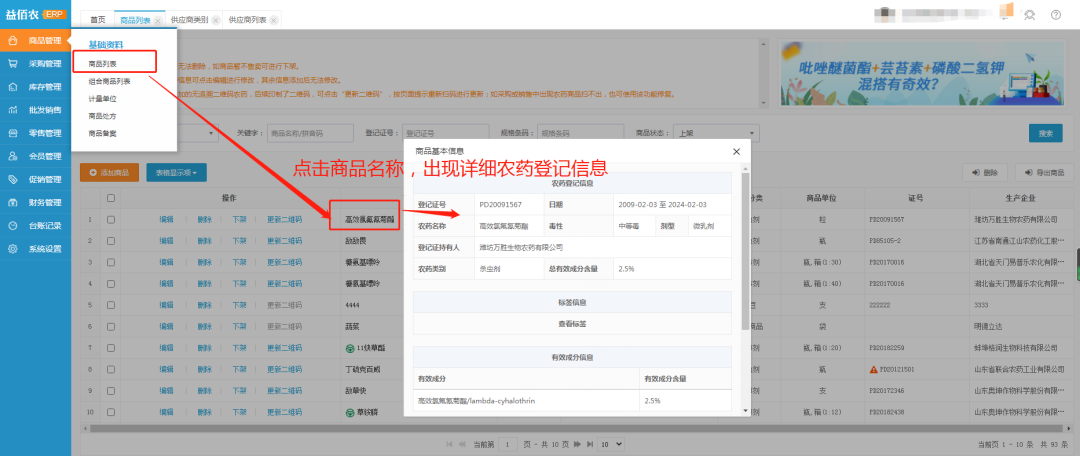Open 零售管理 store module
1080x456 pixels.
35,133
